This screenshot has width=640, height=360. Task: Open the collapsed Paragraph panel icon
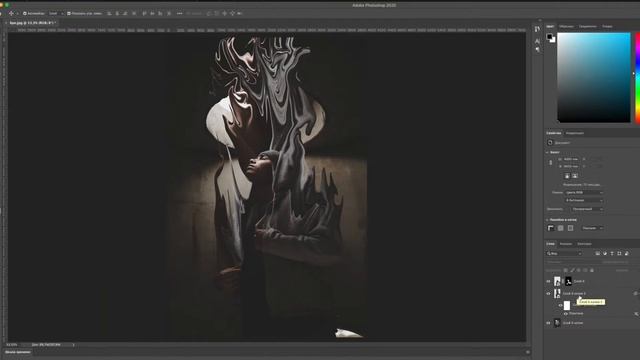[537, 49]
